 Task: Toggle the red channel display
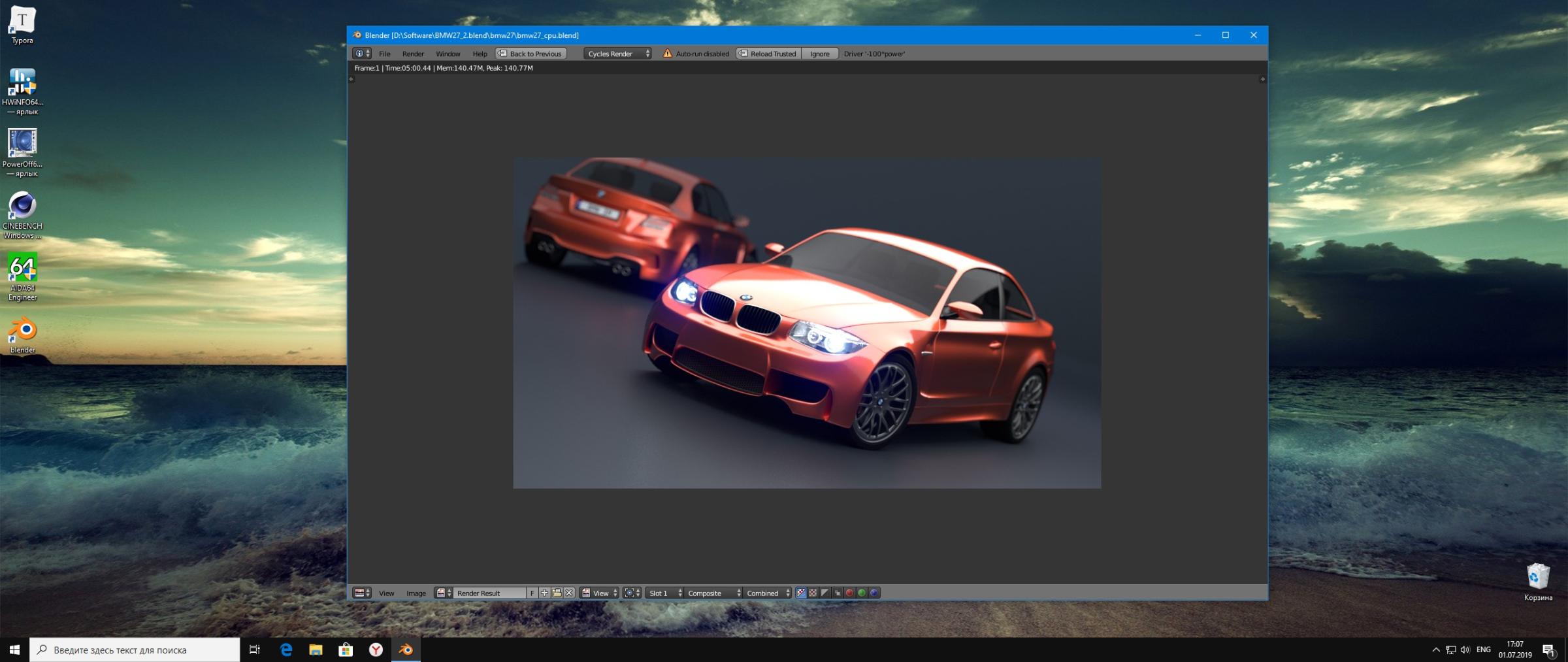pyautogui.click(x=849, y=593)
